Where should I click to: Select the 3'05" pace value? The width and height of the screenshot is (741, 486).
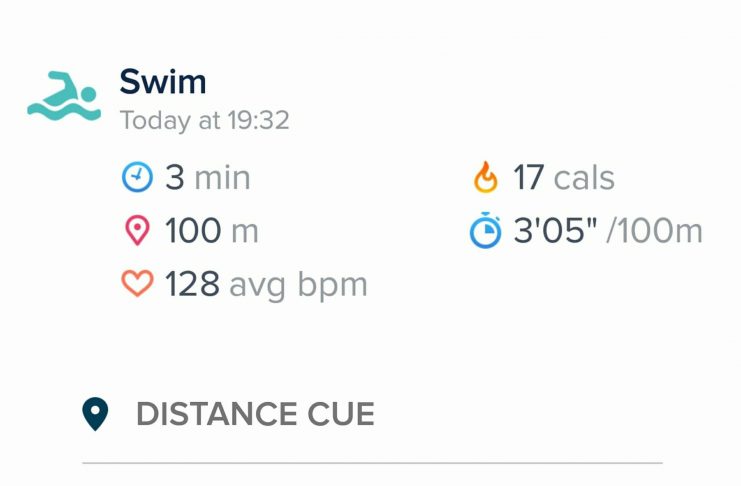click(x=555, y=230)
